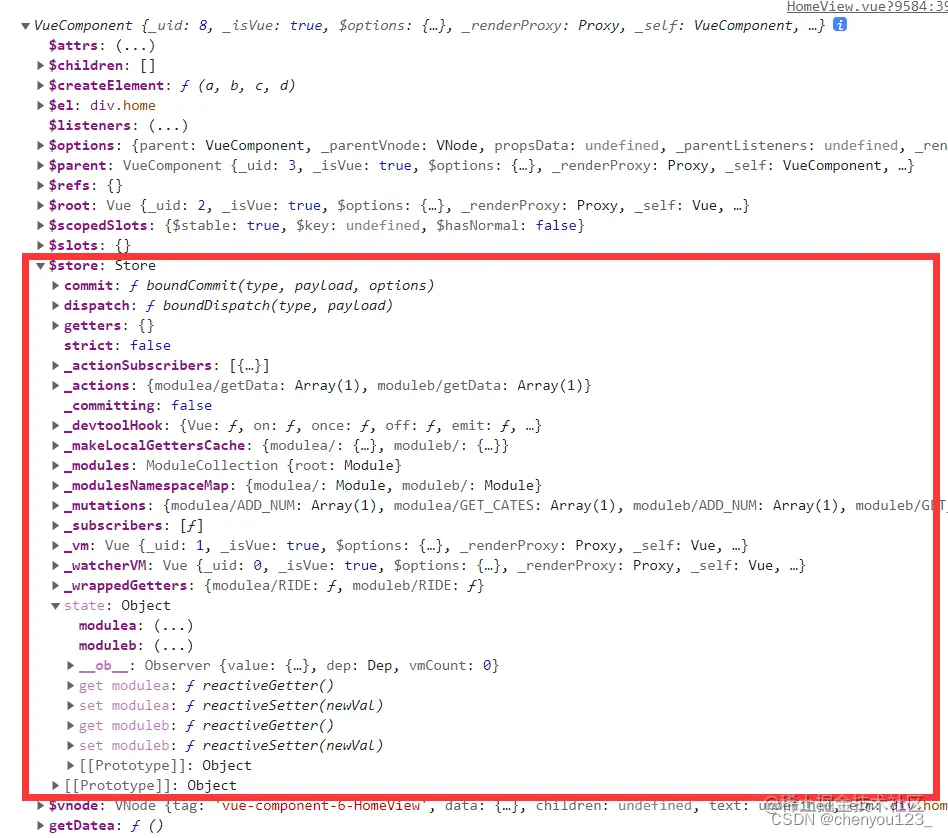
Task: Click the div.home element value
Action: (123, 105)
